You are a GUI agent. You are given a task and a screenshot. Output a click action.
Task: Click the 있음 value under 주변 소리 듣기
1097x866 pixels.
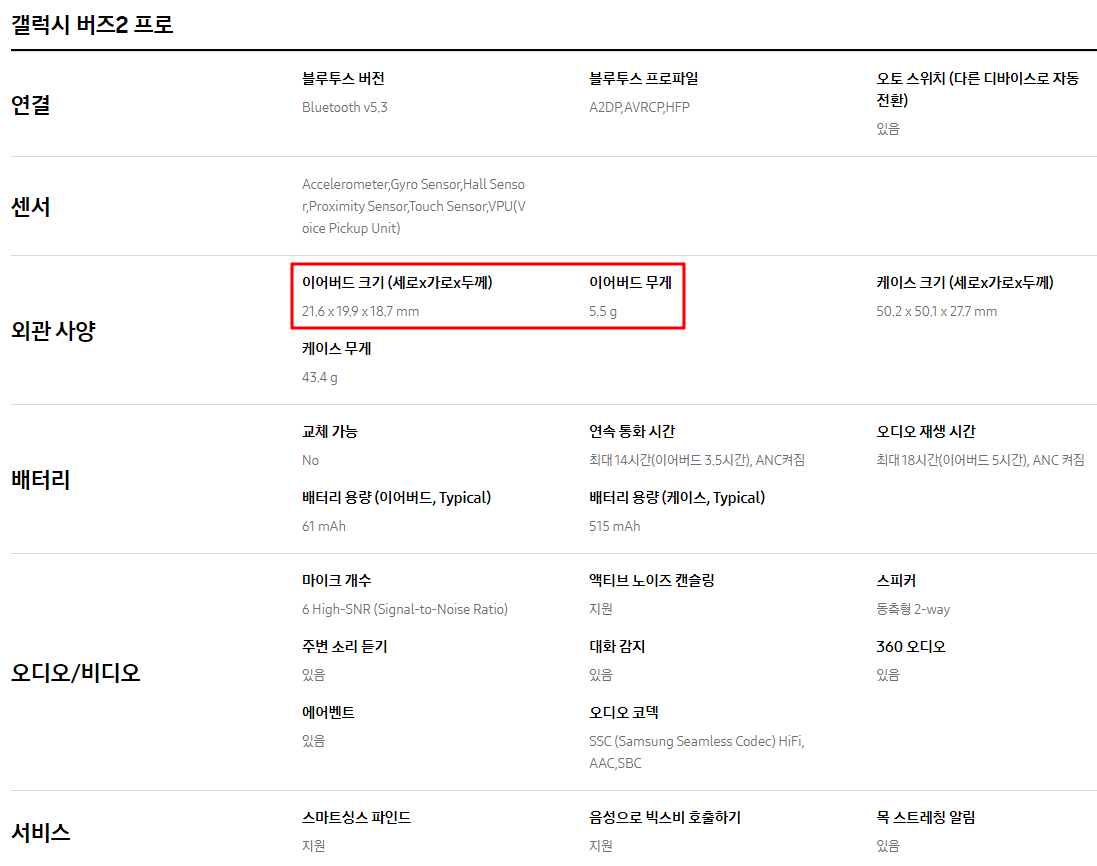[313, 675]
